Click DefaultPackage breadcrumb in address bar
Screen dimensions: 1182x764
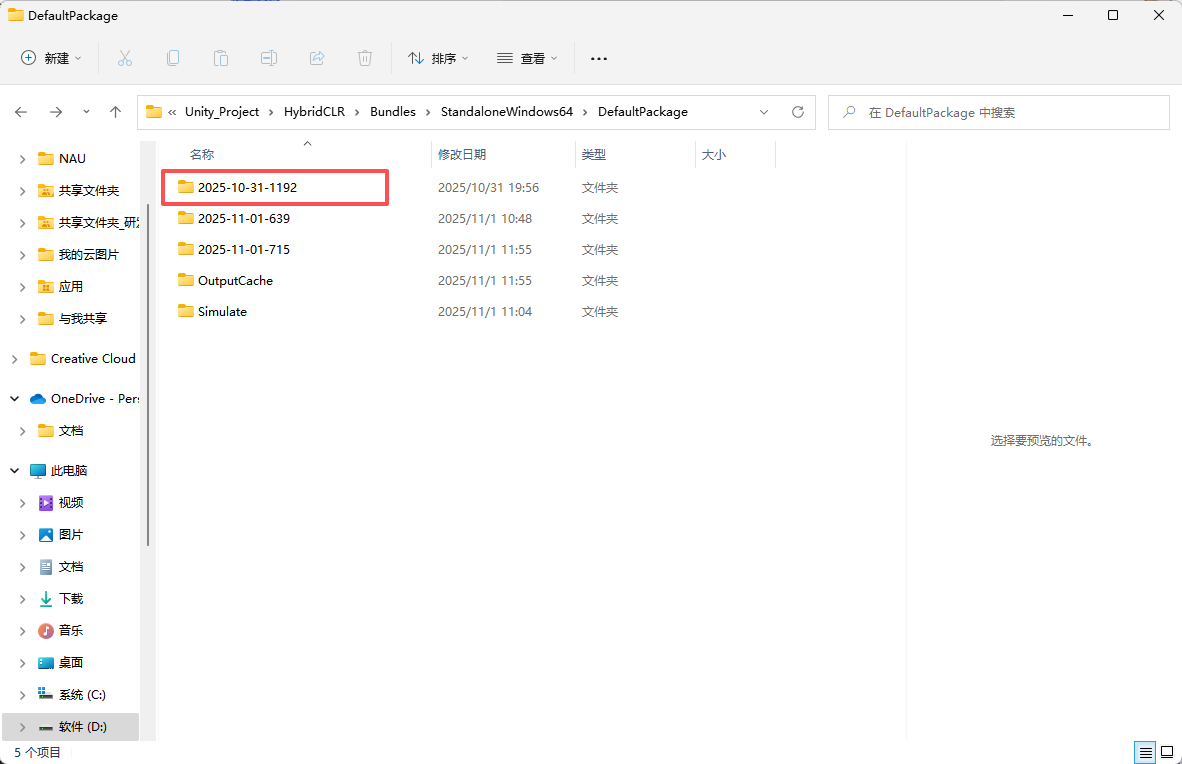[643, 112]
